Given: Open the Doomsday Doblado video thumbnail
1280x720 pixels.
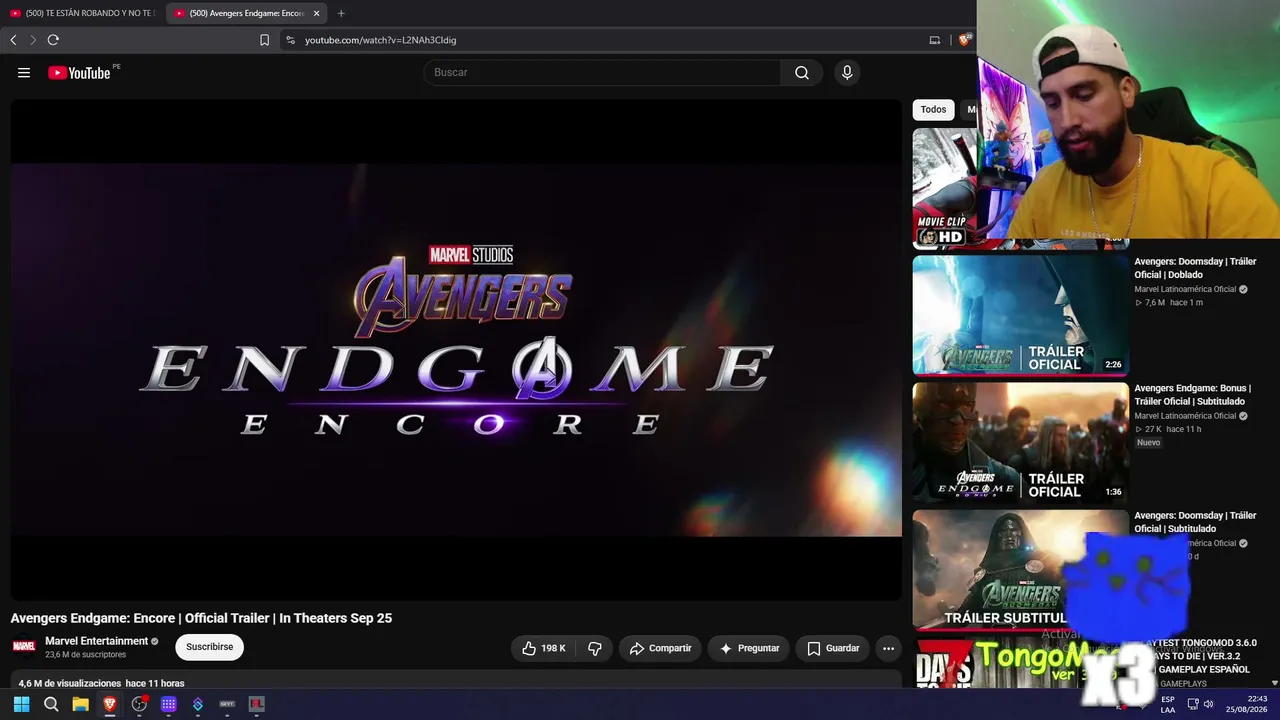Looking at the screenshot, I should pyautogui.click(x=1020, y=315).
